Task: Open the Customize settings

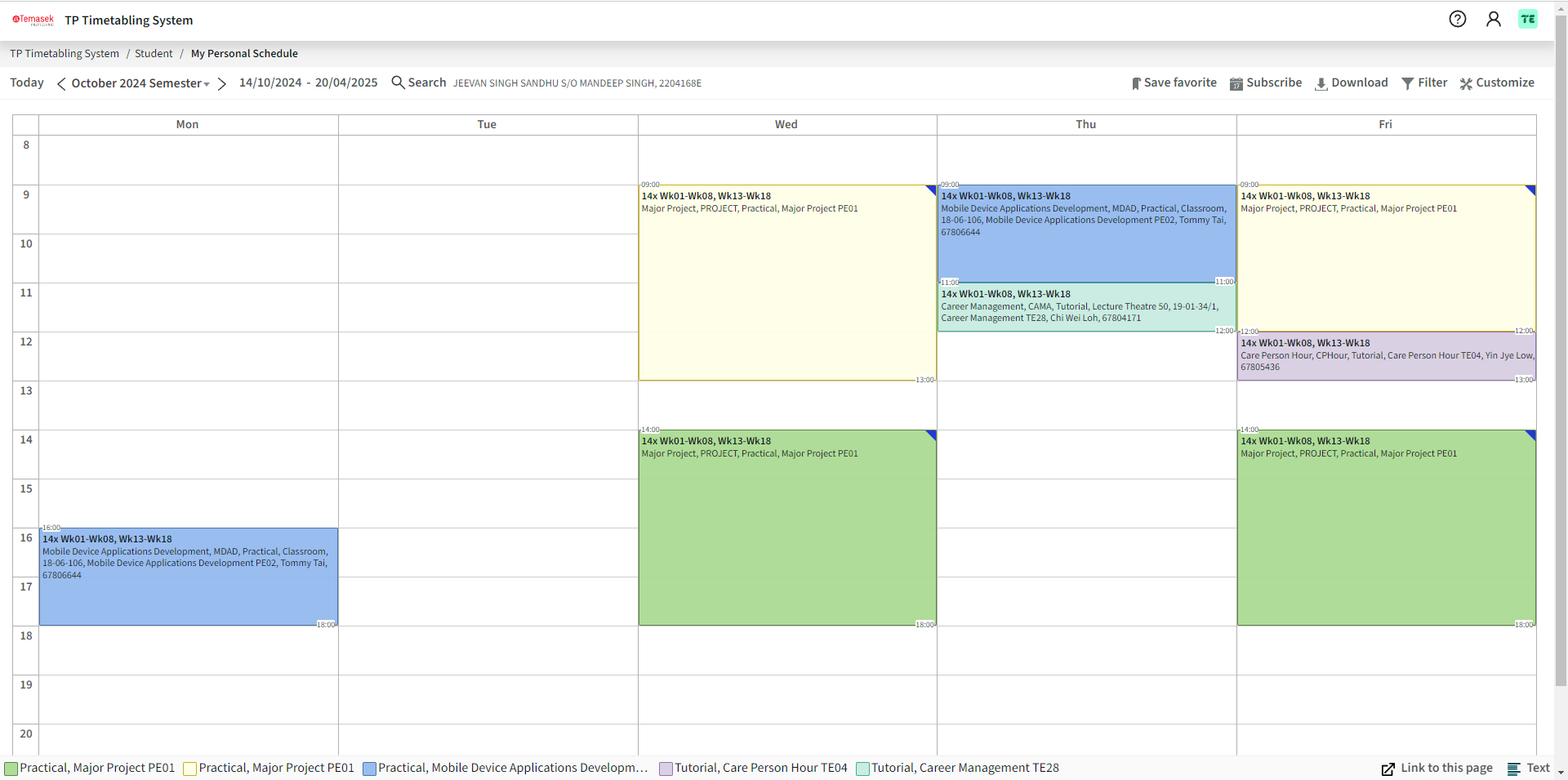Action: (x=1496, y=83)
